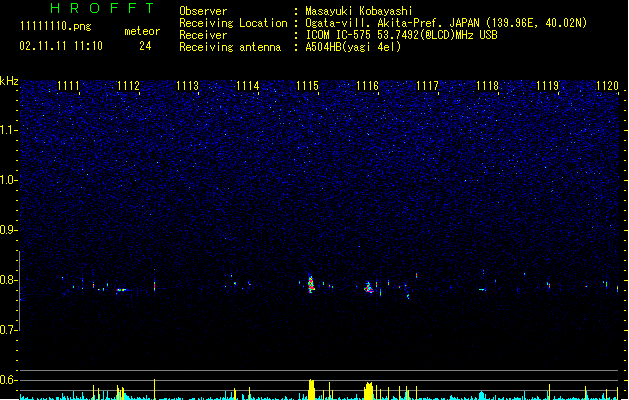Click the 1.0 kHz axis label
The height and width of the screenshot is (400, 629).
8,180
